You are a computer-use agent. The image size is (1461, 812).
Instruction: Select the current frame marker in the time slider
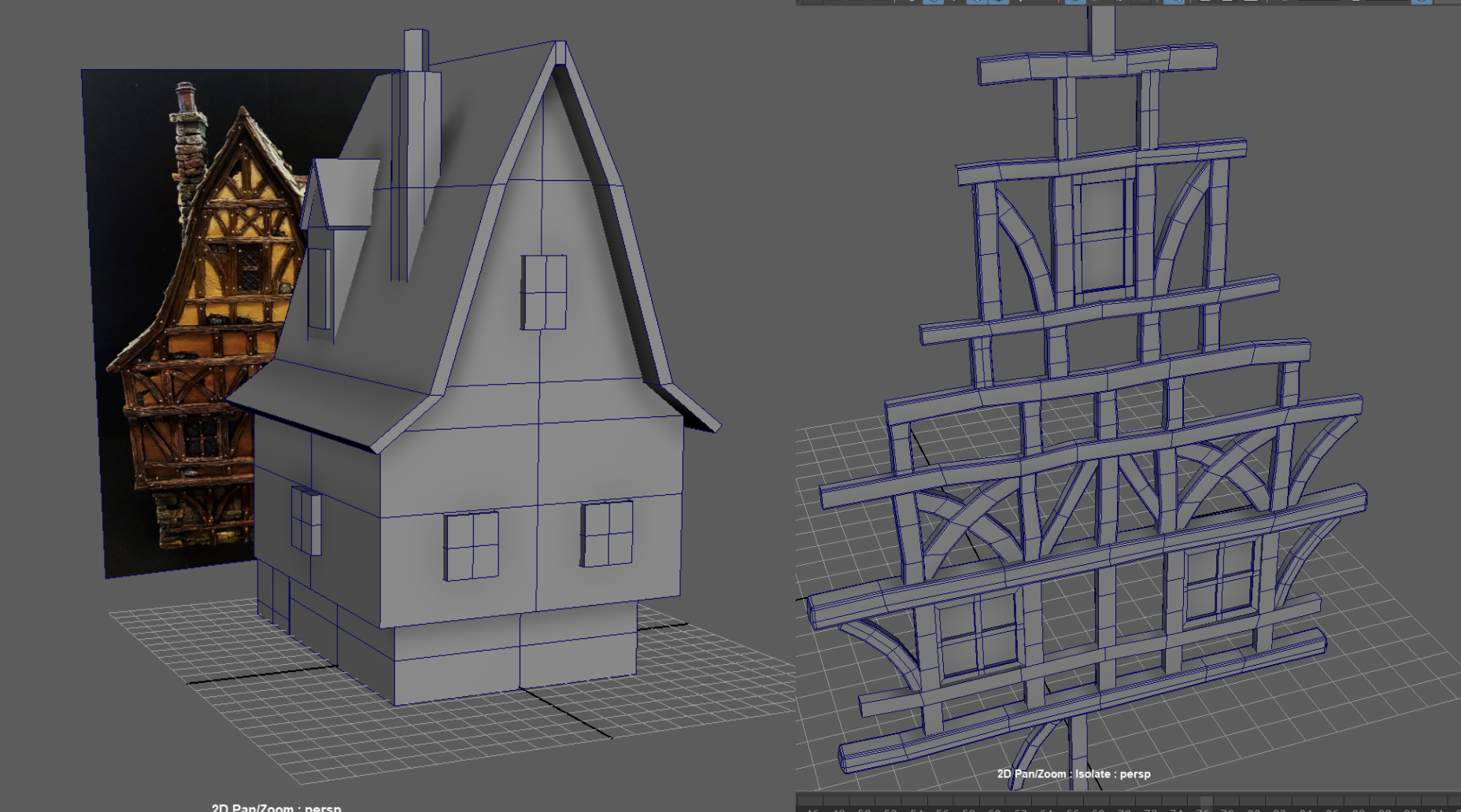click(1205, 803)
